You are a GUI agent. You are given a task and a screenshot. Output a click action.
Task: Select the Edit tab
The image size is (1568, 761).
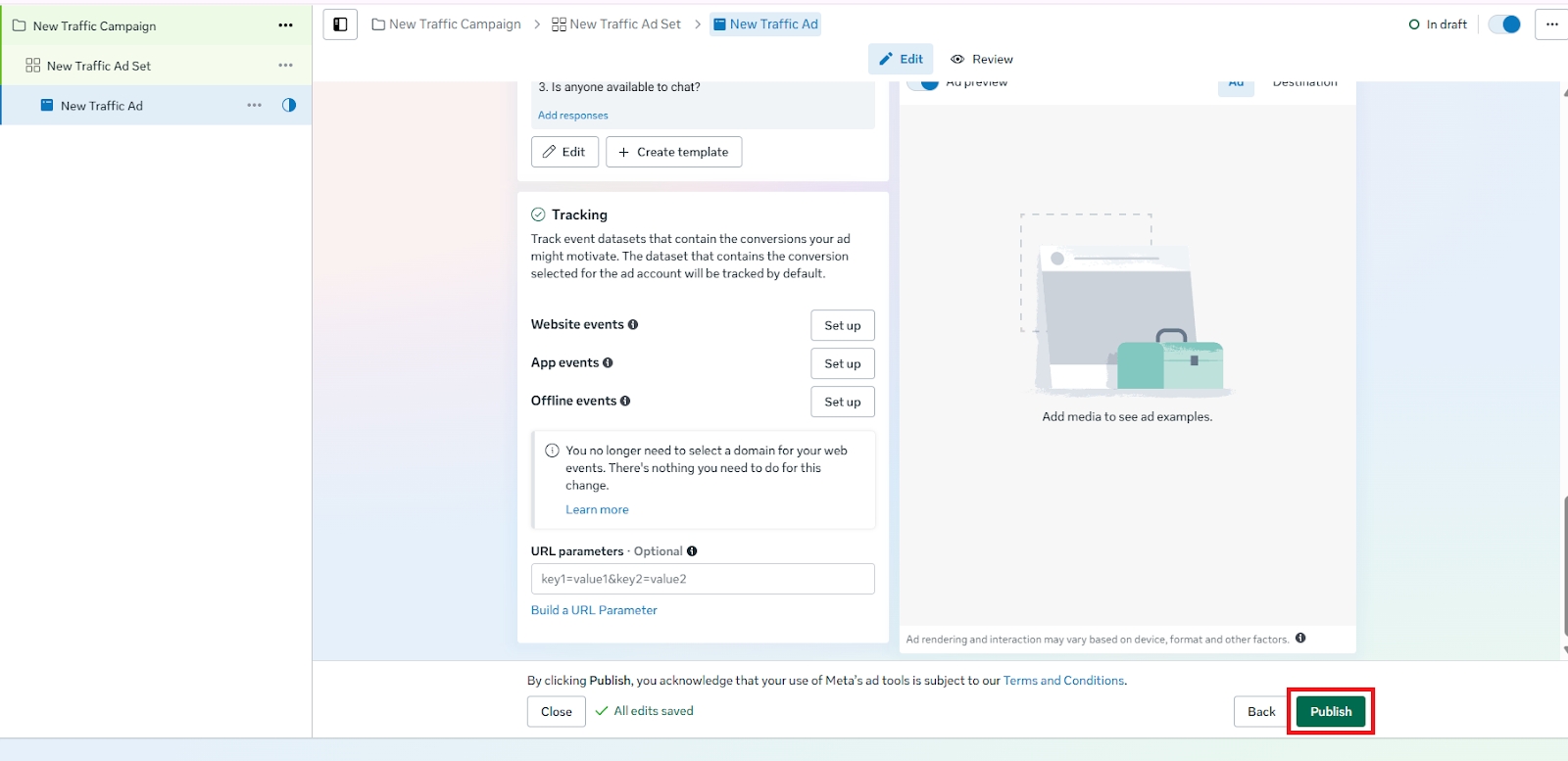(x=901, y=59)
